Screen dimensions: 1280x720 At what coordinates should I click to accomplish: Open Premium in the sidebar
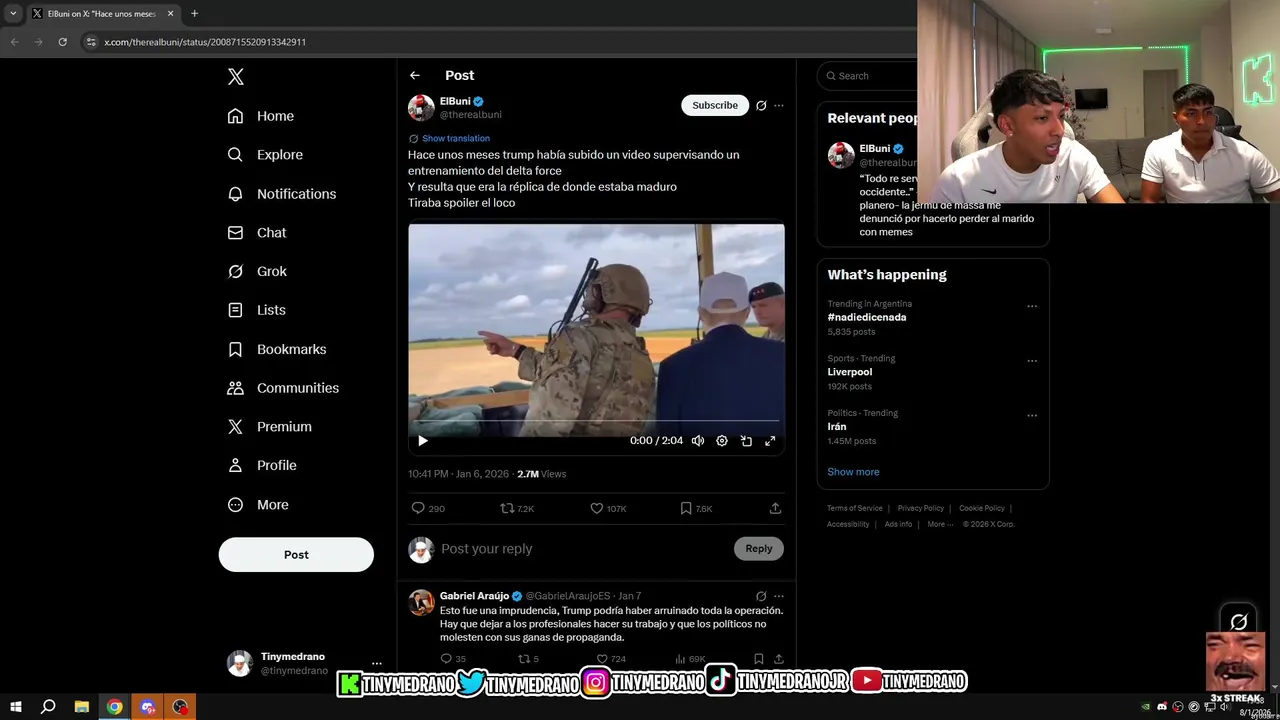tap(270, 427)
